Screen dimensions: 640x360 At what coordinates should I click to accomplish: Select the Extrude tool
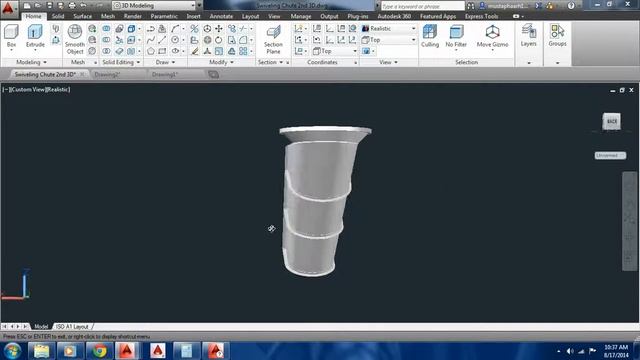[35, 36]
